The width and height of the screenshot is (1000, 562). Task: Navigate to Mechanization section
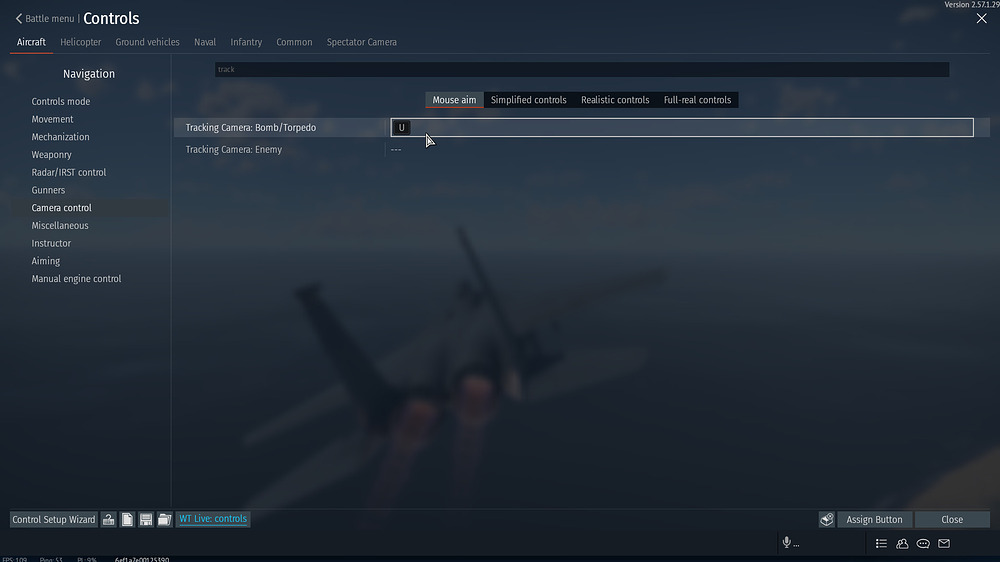tap(61, 137)
